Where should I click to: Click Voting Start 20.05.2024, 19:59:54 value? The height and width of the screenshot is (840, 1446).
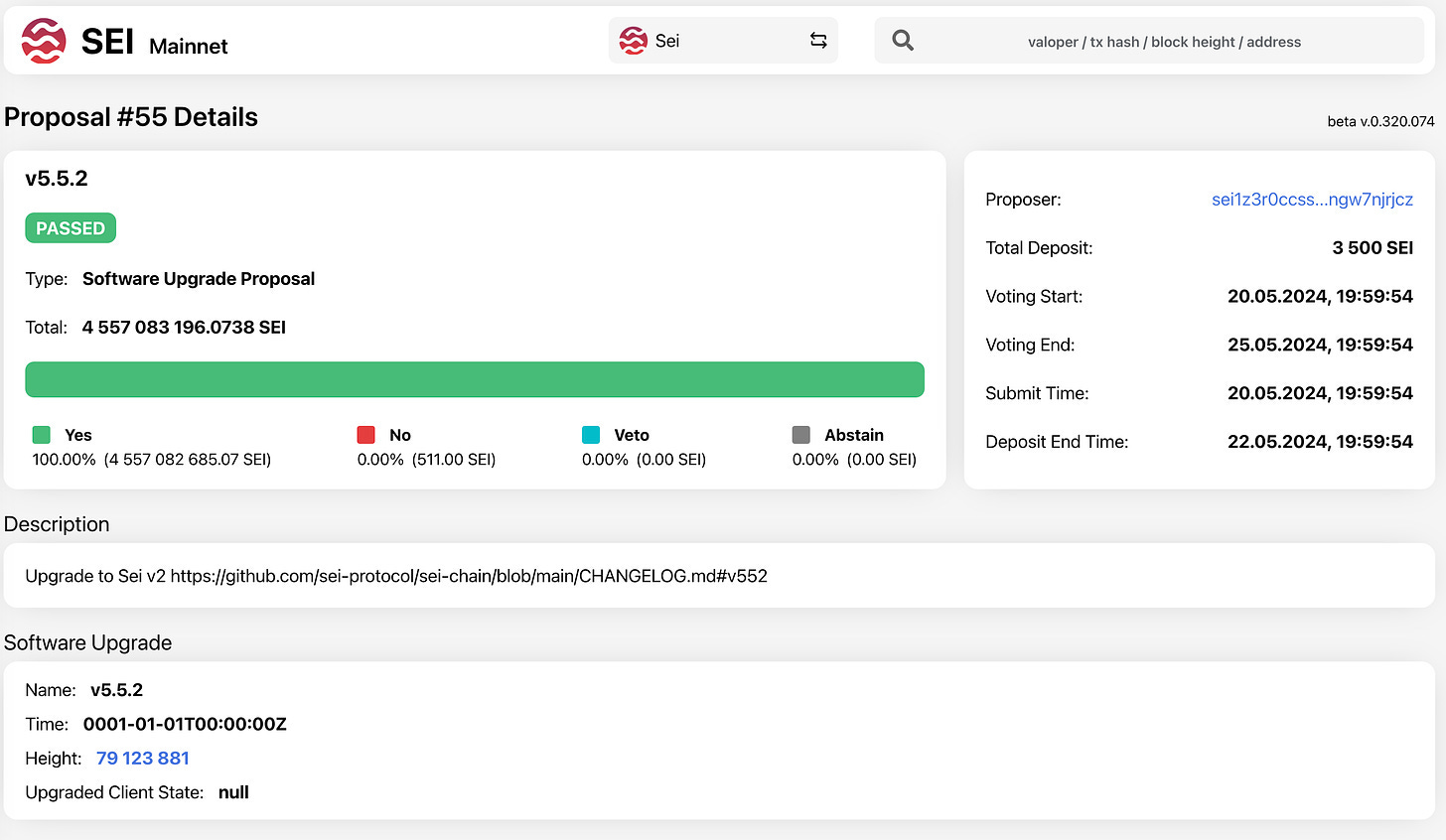[1320, 297]
